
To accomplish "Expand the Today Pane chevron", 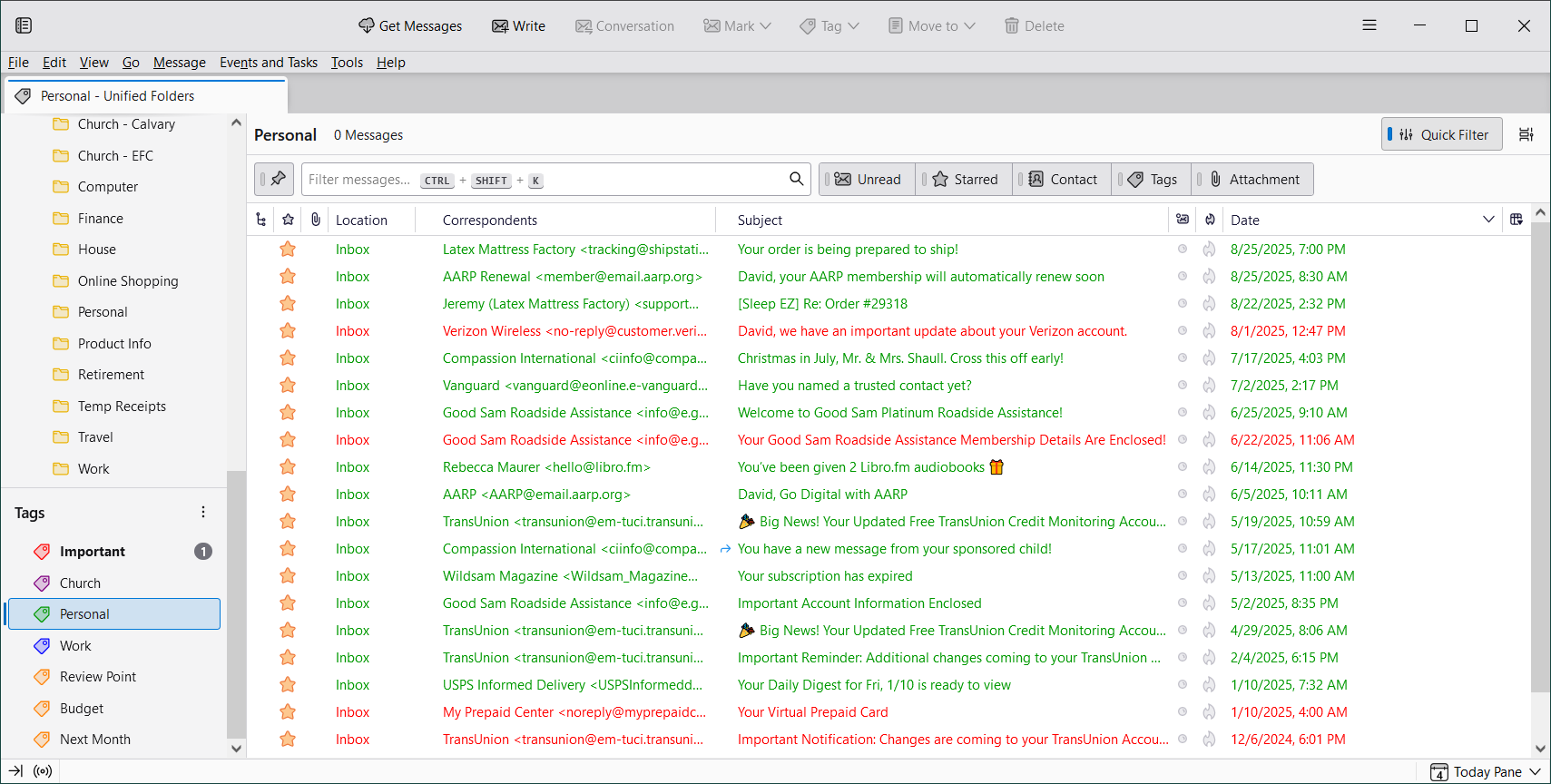I will pos(1536,772).
